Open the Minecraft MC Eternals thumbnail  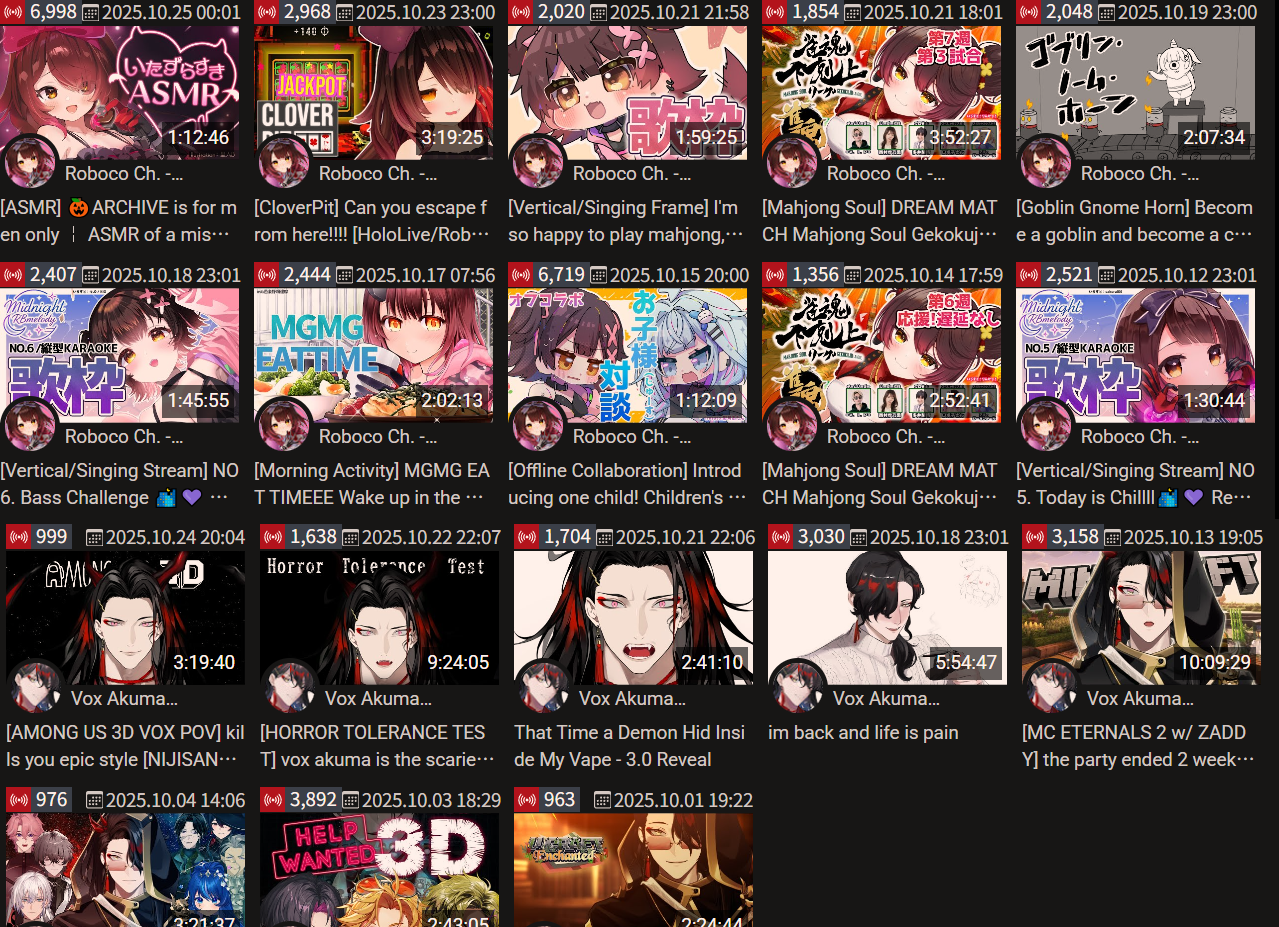(1141, 618)
